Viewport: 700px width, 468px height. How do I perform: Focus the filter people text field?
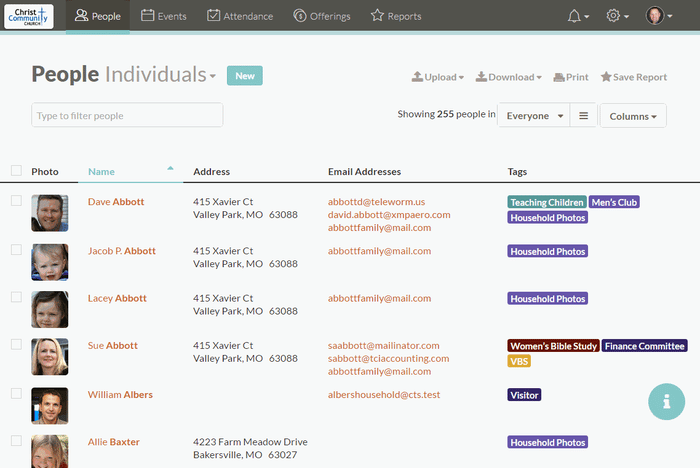[127, 116]
